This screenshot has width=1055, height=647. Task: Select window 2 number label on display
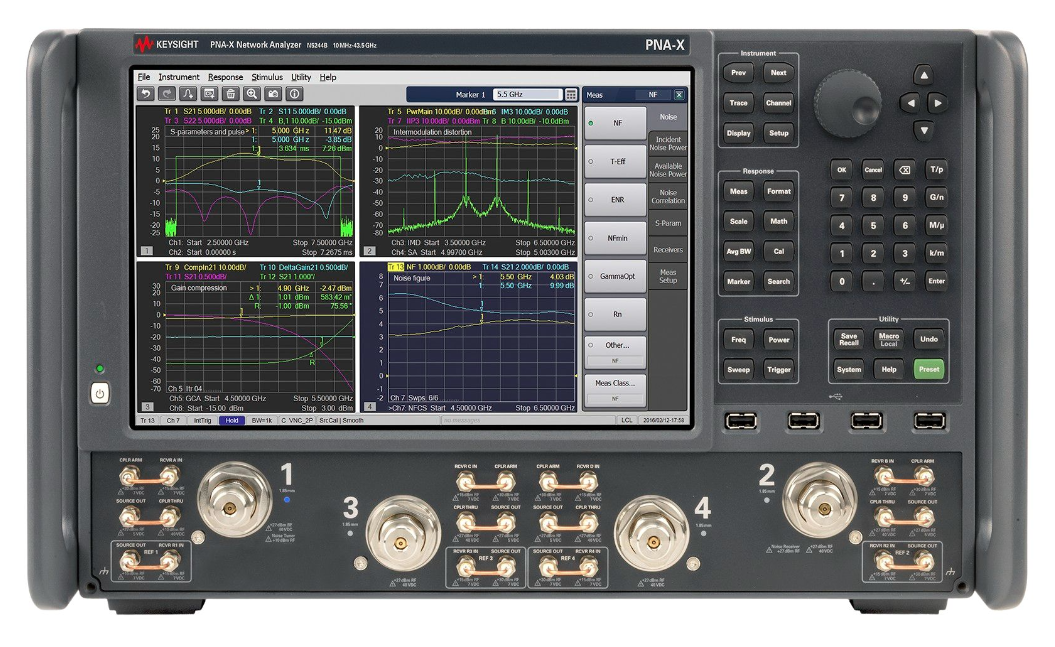[x=369, y=251]
